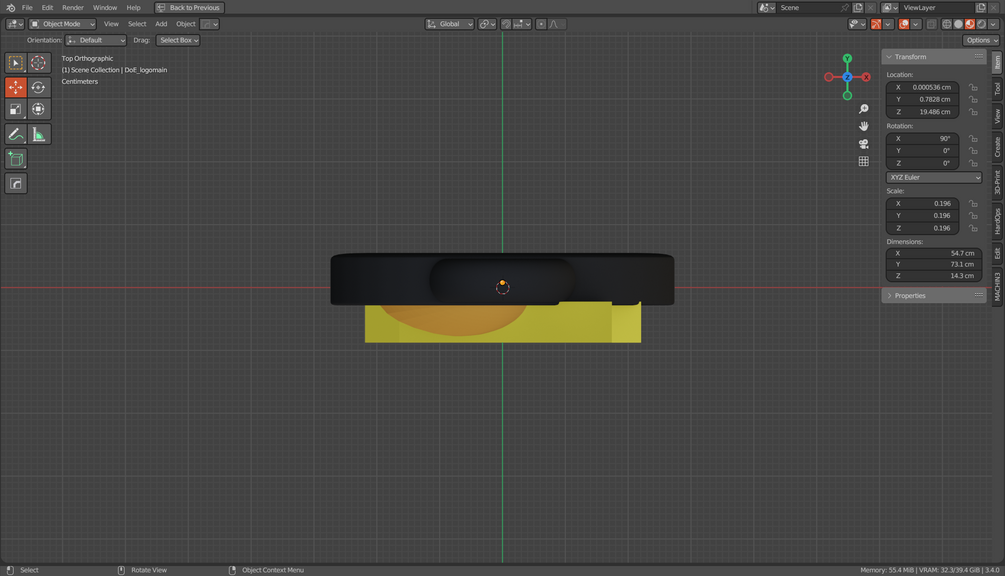The width and height of the screenshot is (1005, 576).
Task: Switch to solid viewport shading
Action: 958,24
